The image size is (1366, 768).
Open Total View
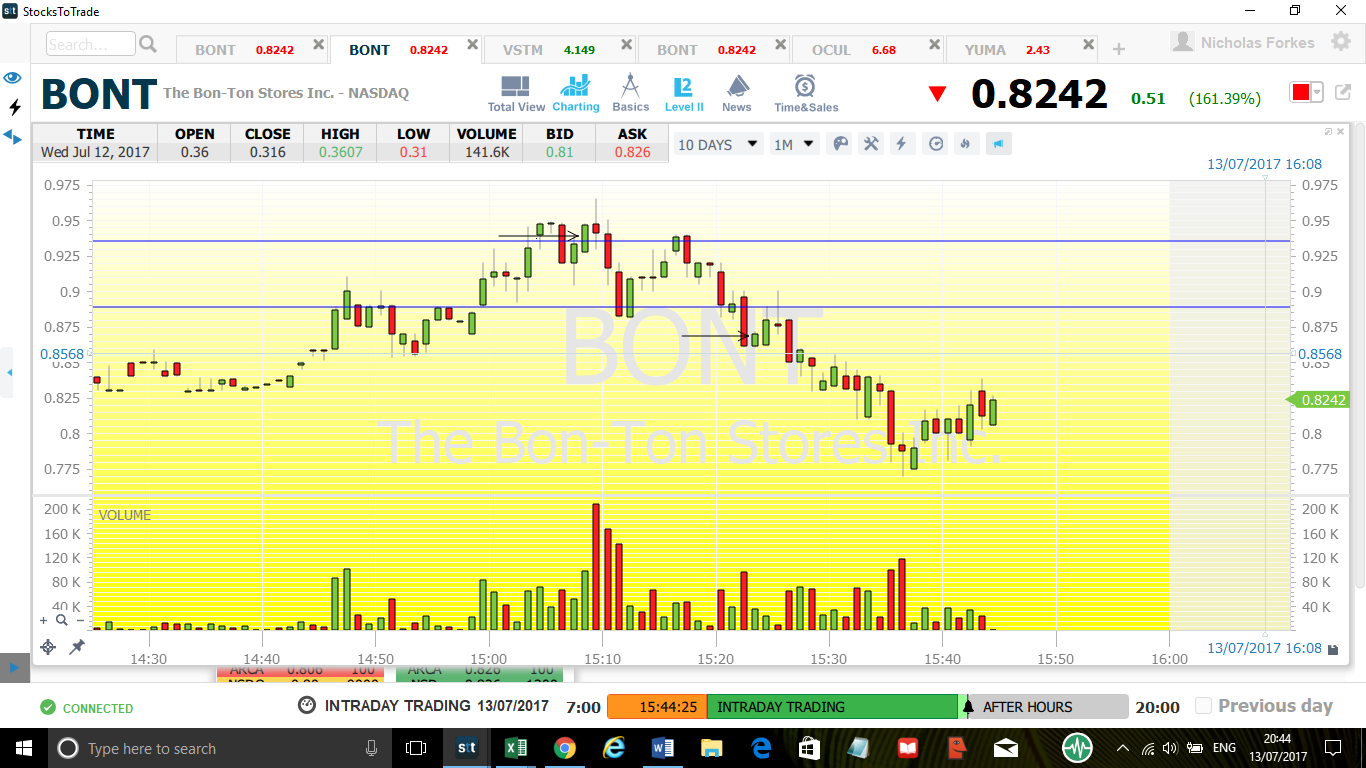(516, 93)
